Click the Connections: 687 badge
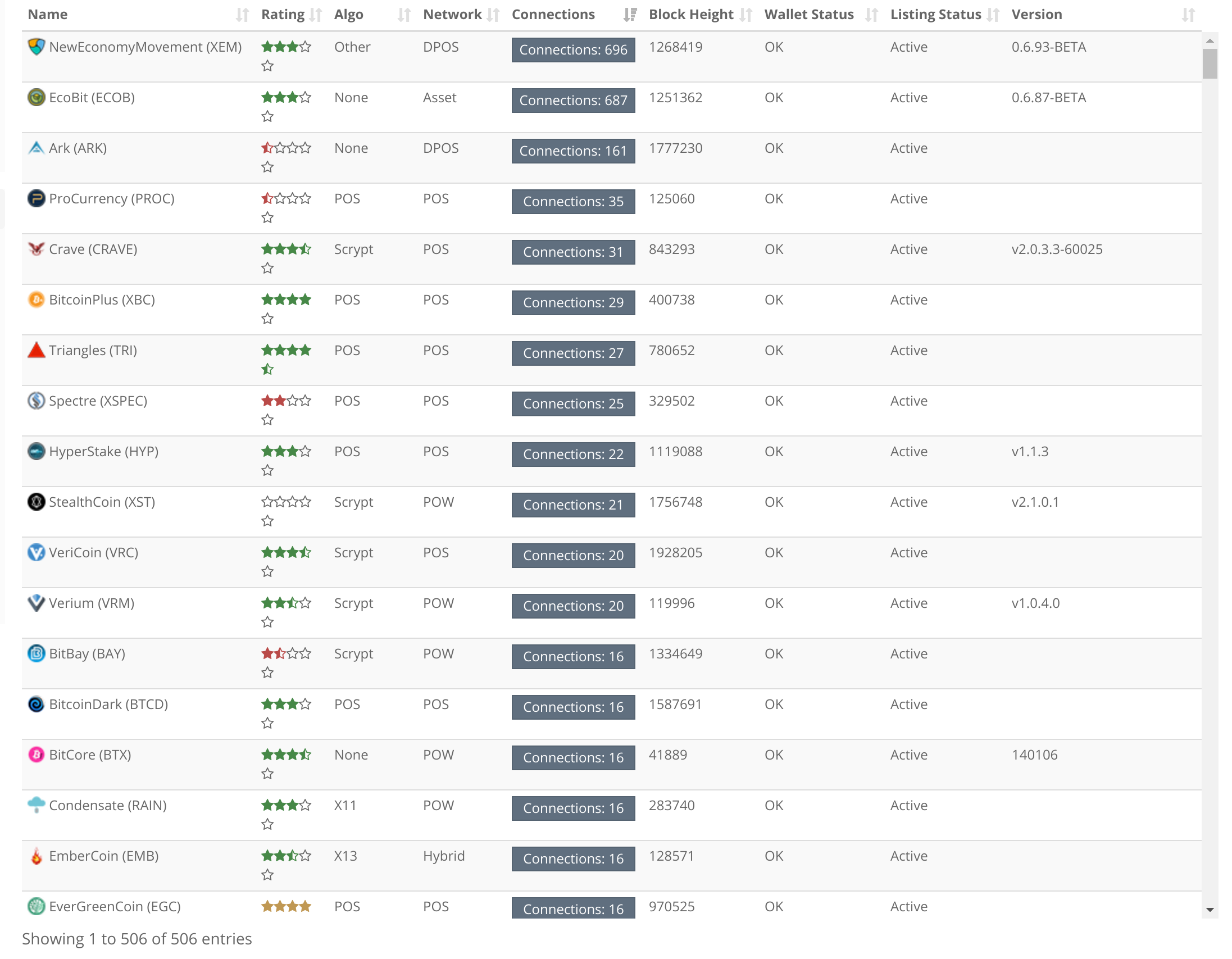1232x959 pixels. pos(574,101)
